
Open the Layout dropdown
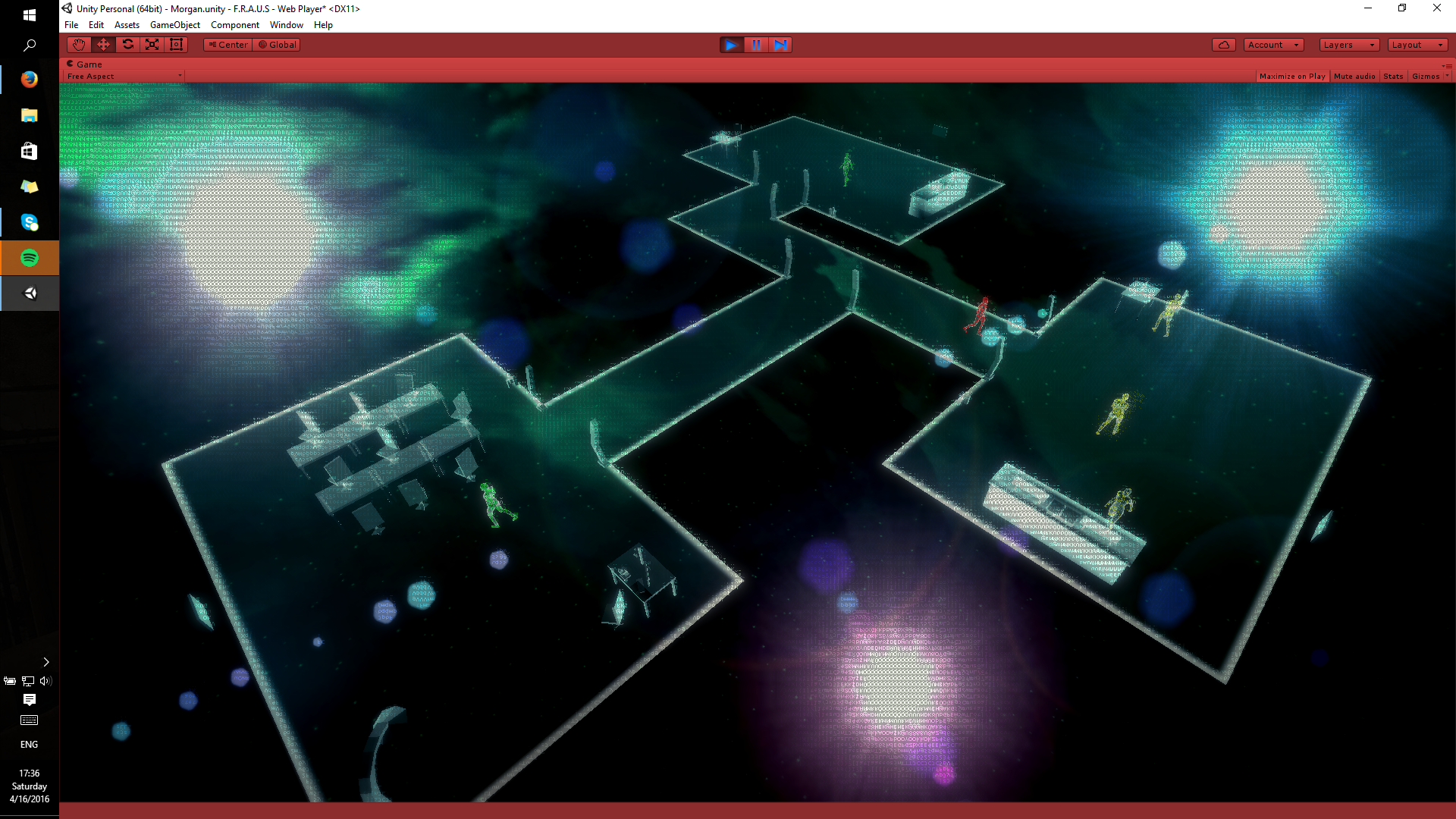click(x=1417, y=45)
